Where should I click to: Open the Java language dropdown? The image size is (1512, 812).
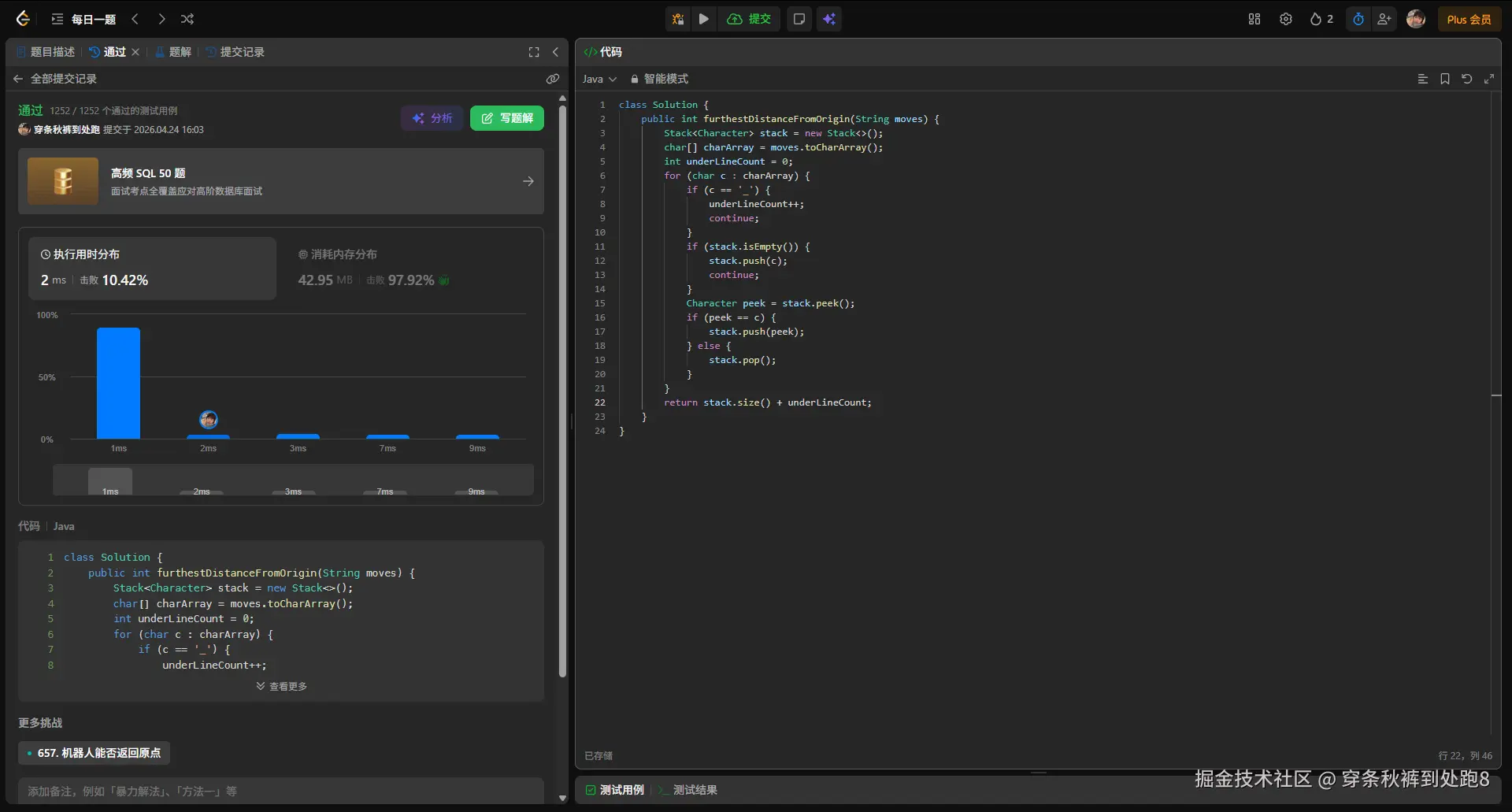(x=599, y=79)
